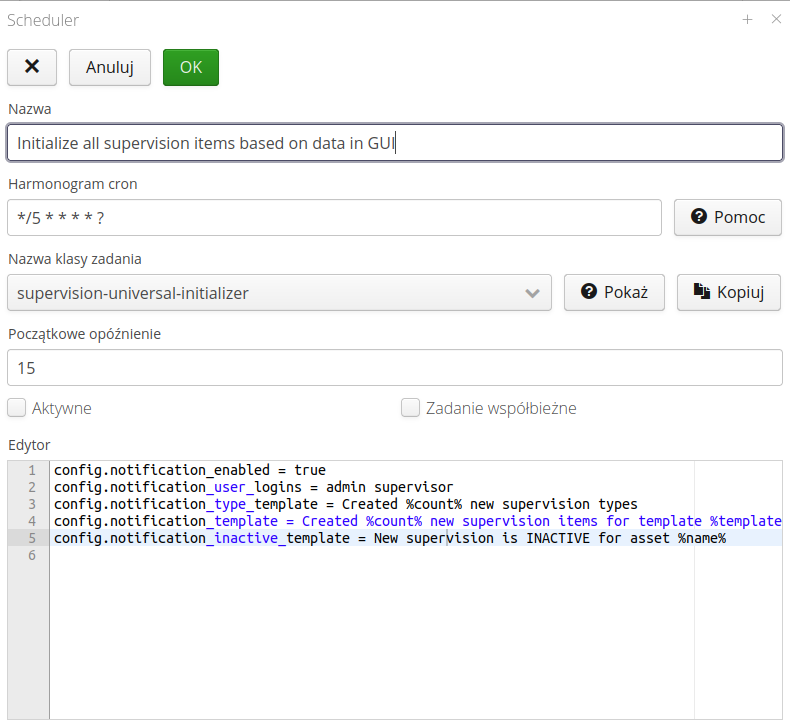Click the plus icon in title bar

tap(747, 19)
